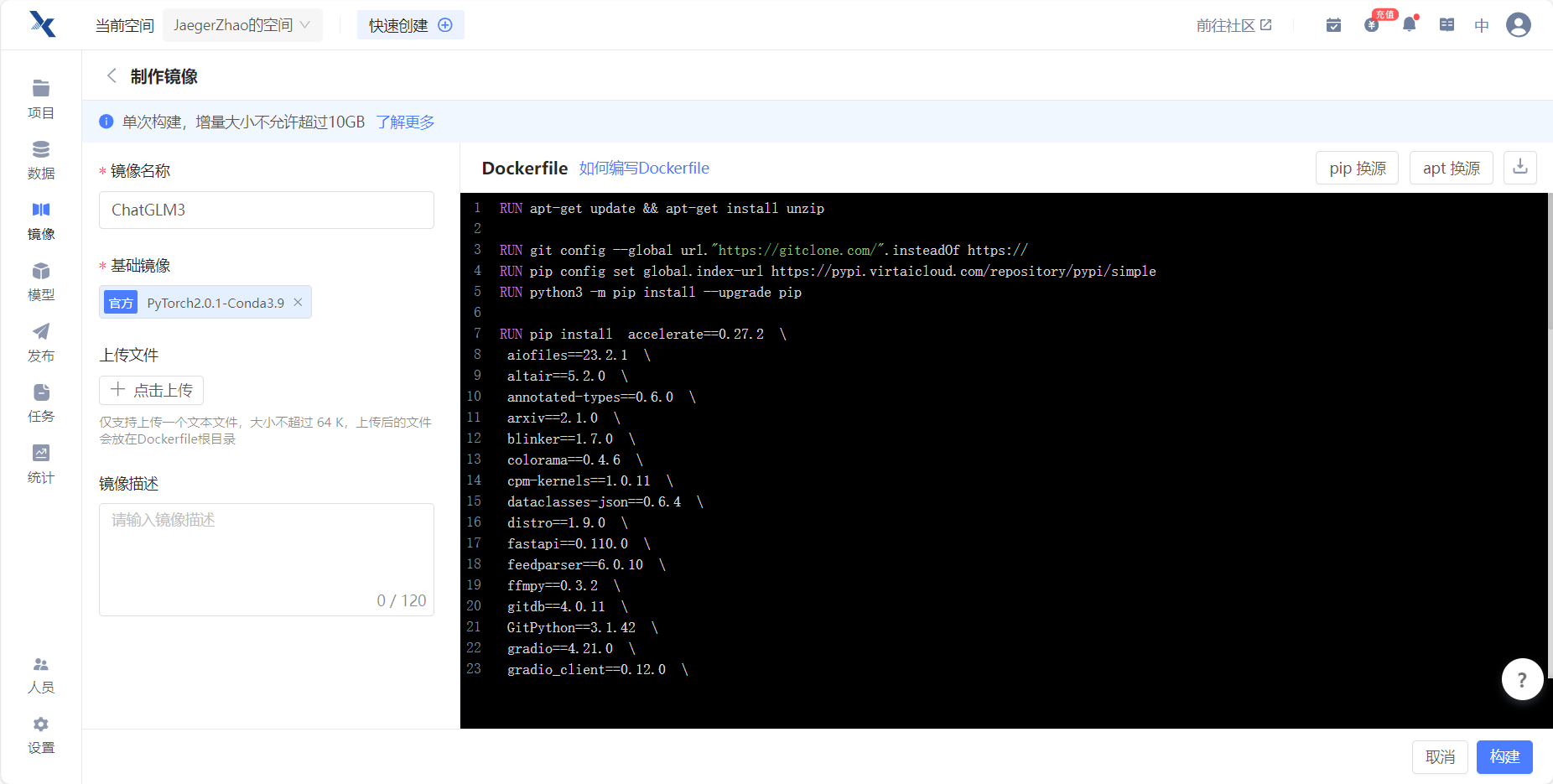1553x784 pixels.
Task: Open the floating help question-mark button
Action: [x=1522, y=679]
